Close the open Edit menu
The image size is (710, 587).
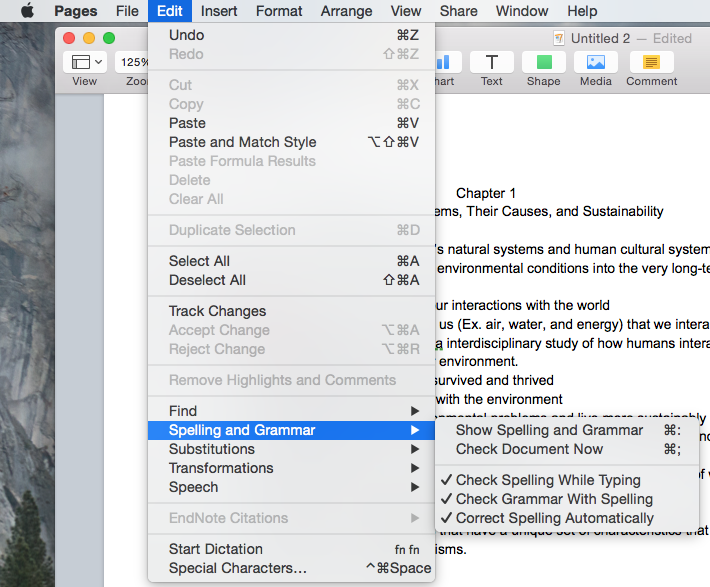170,11
